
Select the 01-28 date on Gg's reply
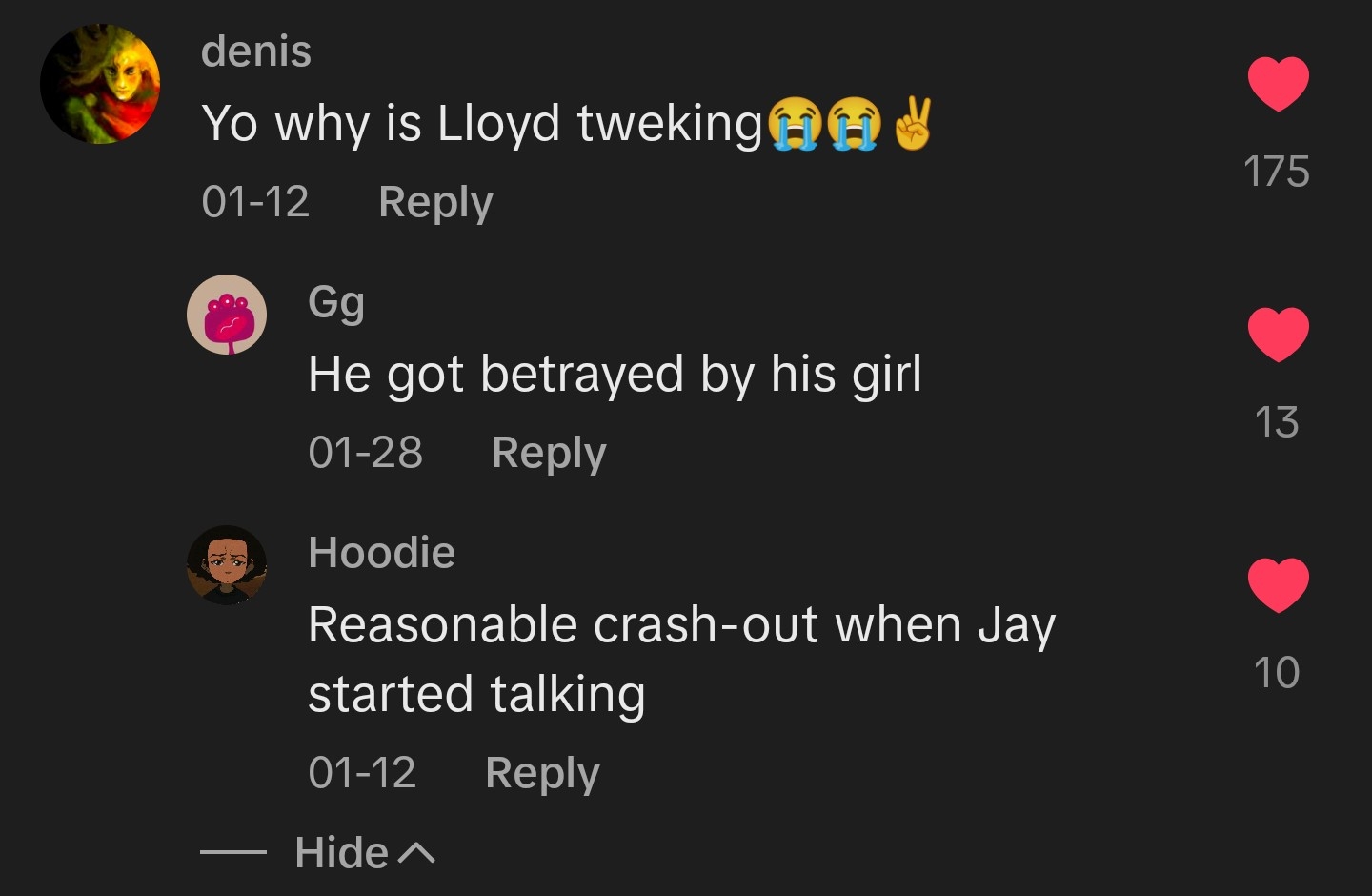[x=366, y=452]
